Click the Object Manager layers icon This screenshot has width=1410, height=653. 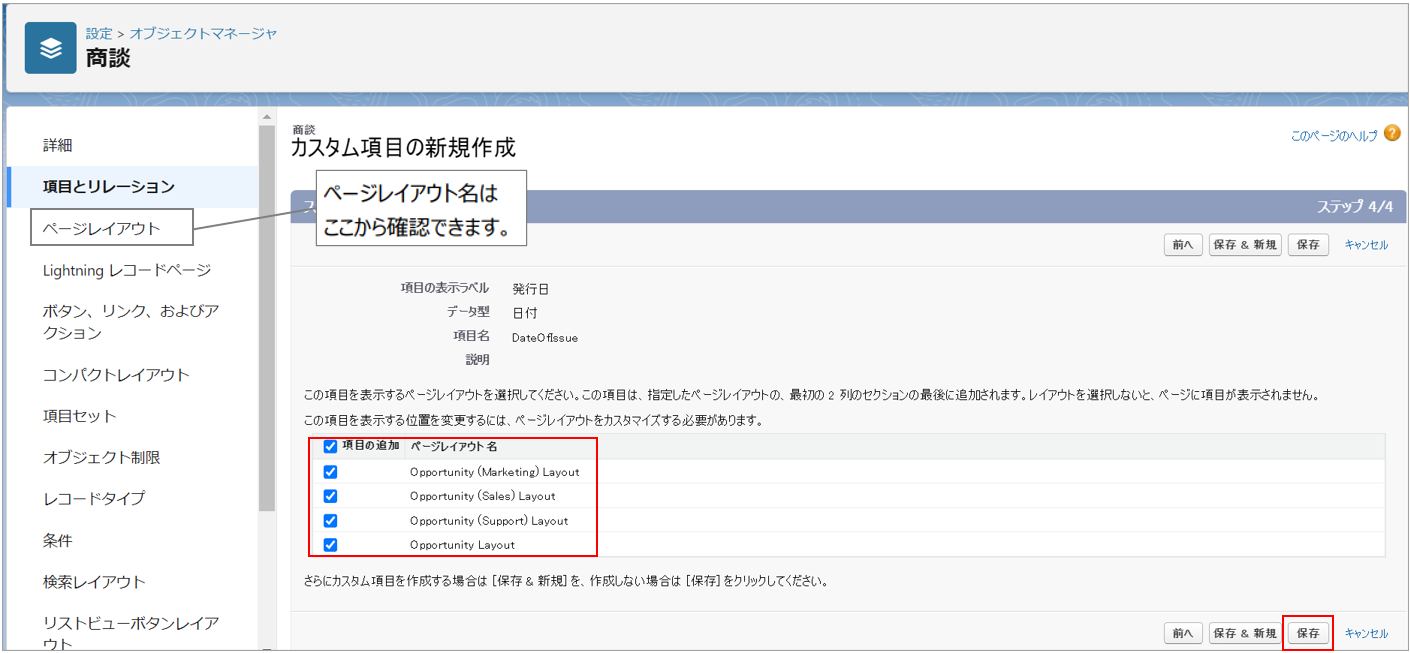(x=50, y=48)
